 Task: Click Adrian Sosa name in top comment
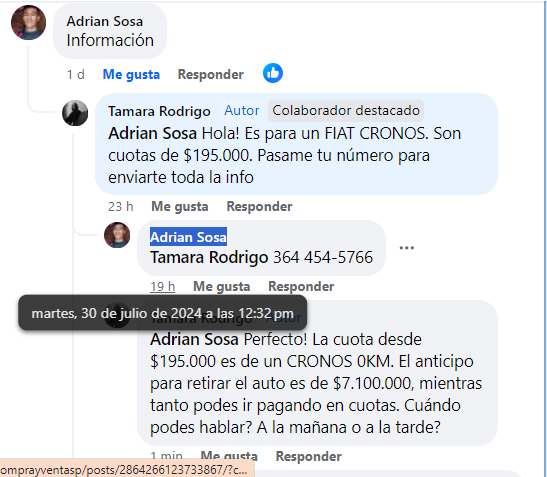[105, 21]
